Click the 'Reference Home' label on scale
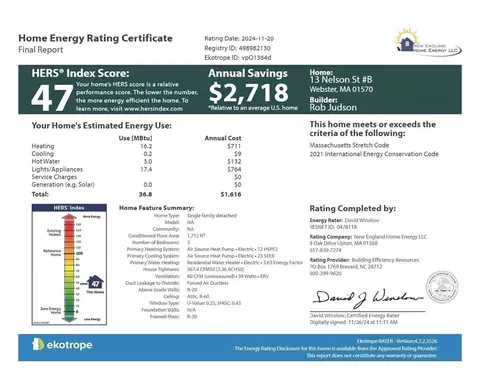This screenshot has height=371, width=480. pyautogui.click(x=52, y=252)
